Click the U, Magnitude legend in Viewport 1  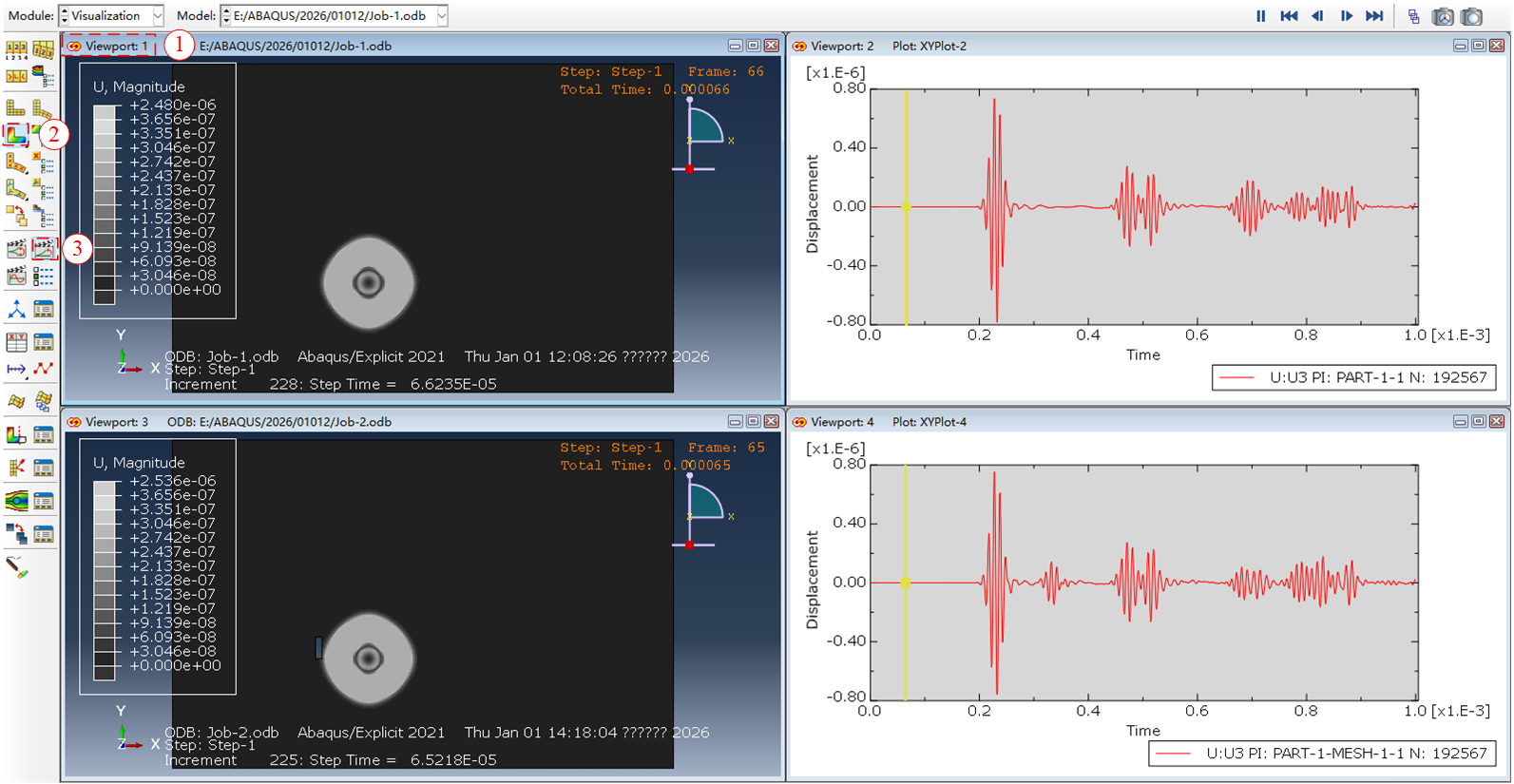(158, 191)
